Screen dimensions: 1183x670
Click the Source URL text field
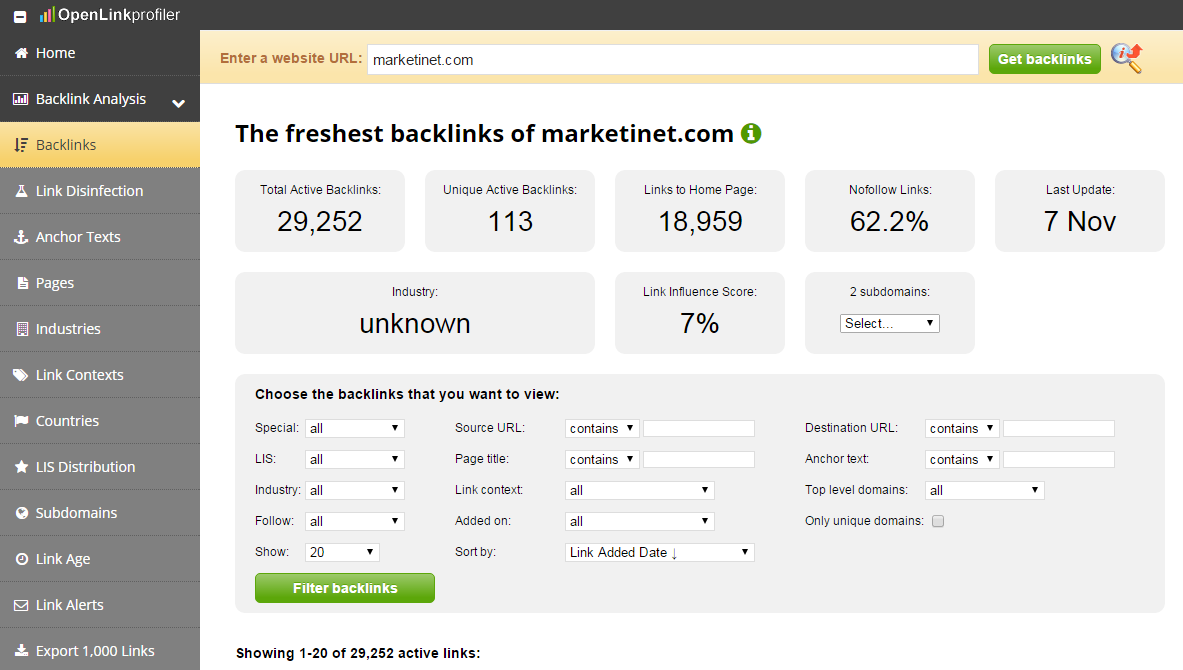(x=699, y=429)
